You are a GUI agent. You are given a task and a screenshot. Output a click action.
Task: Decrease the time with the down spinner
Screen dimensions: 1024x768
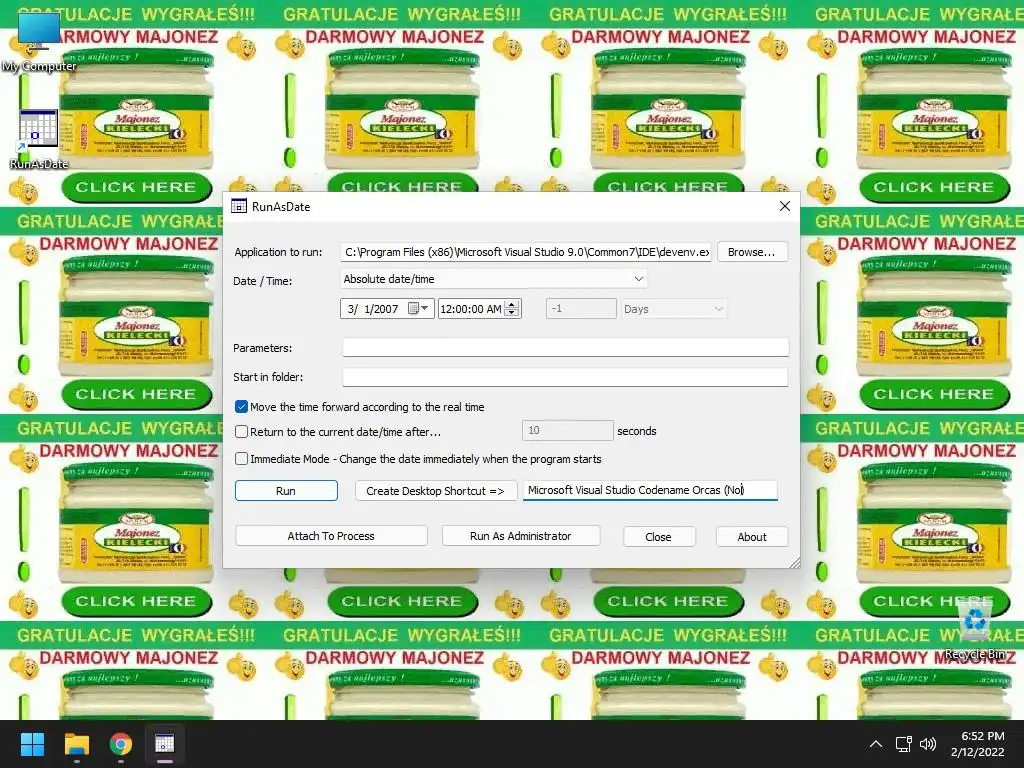(513, 313)
